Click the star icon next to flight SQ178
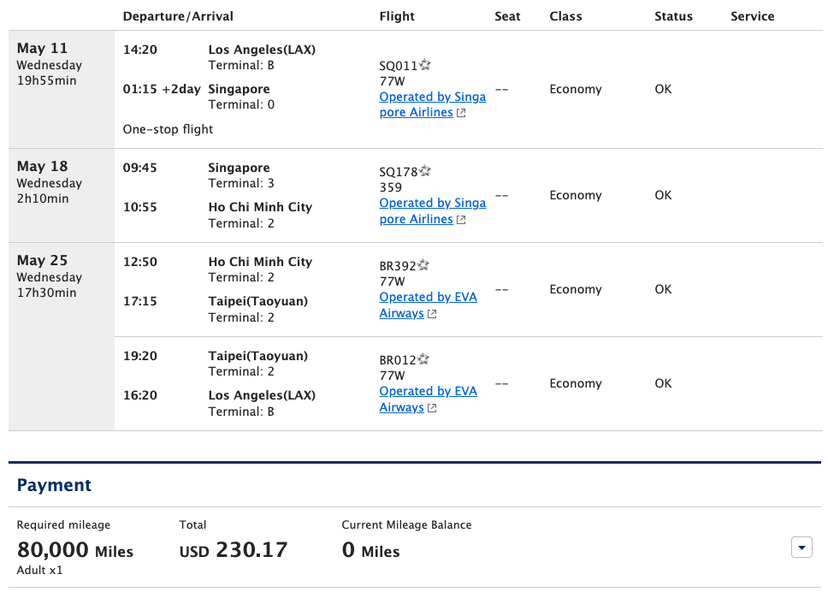Image resolution: width=828 pixels, height=598 pixels. pyautogui.click(x=425, y=172)
